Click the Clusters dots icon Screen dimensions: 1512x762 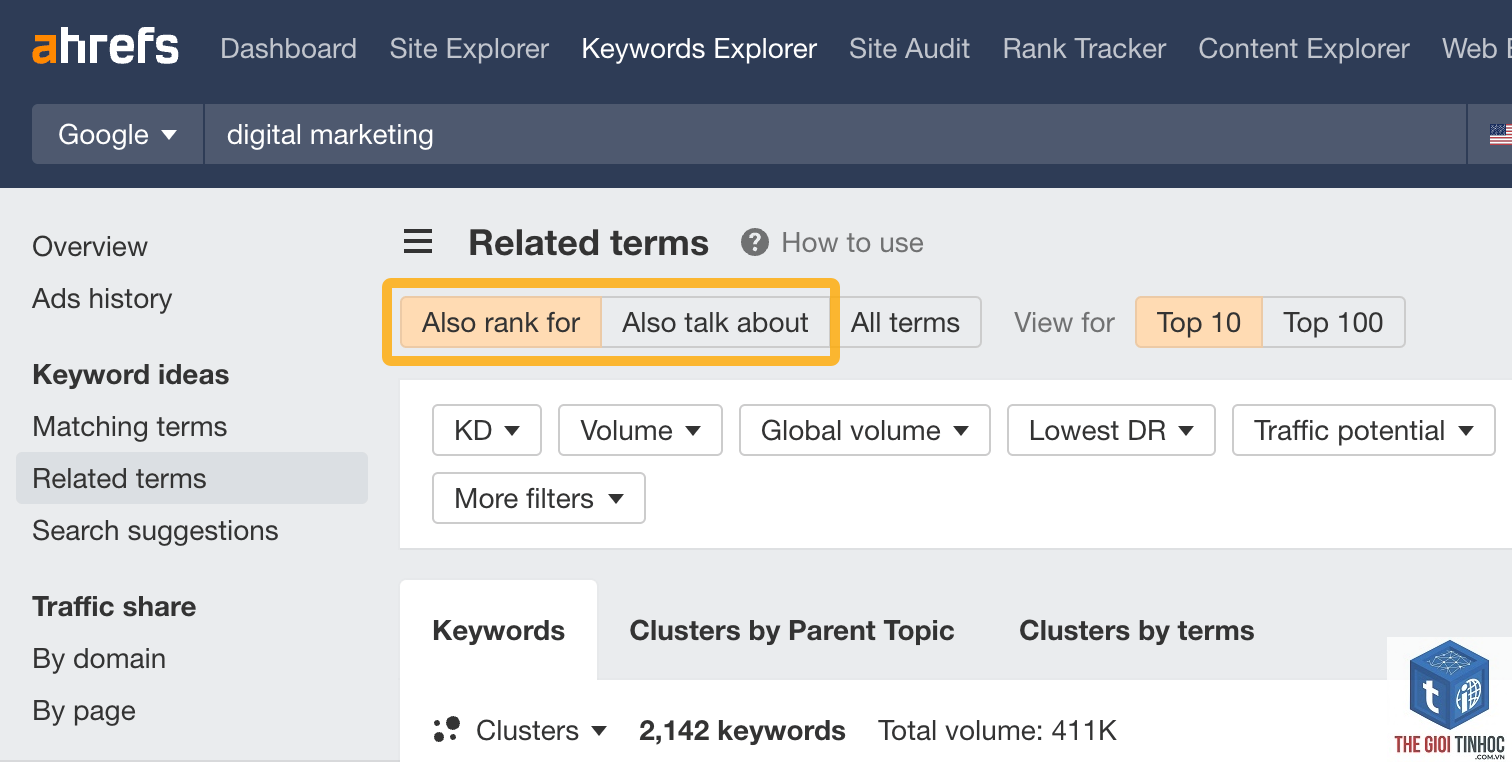click(446, 730)
